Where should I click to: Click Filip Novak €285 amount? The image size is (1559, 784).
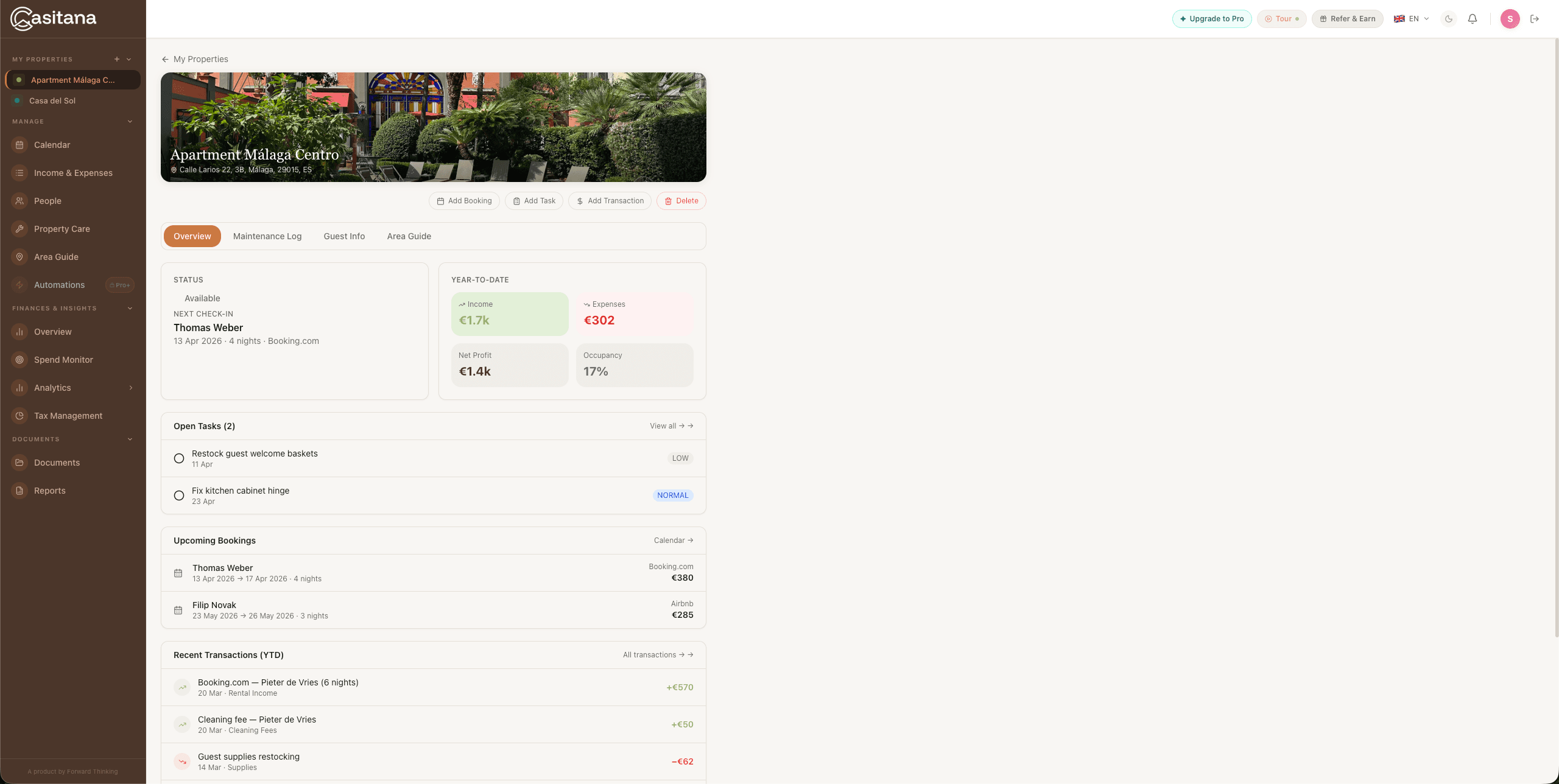pyautogui.click(x=683, y=615)
